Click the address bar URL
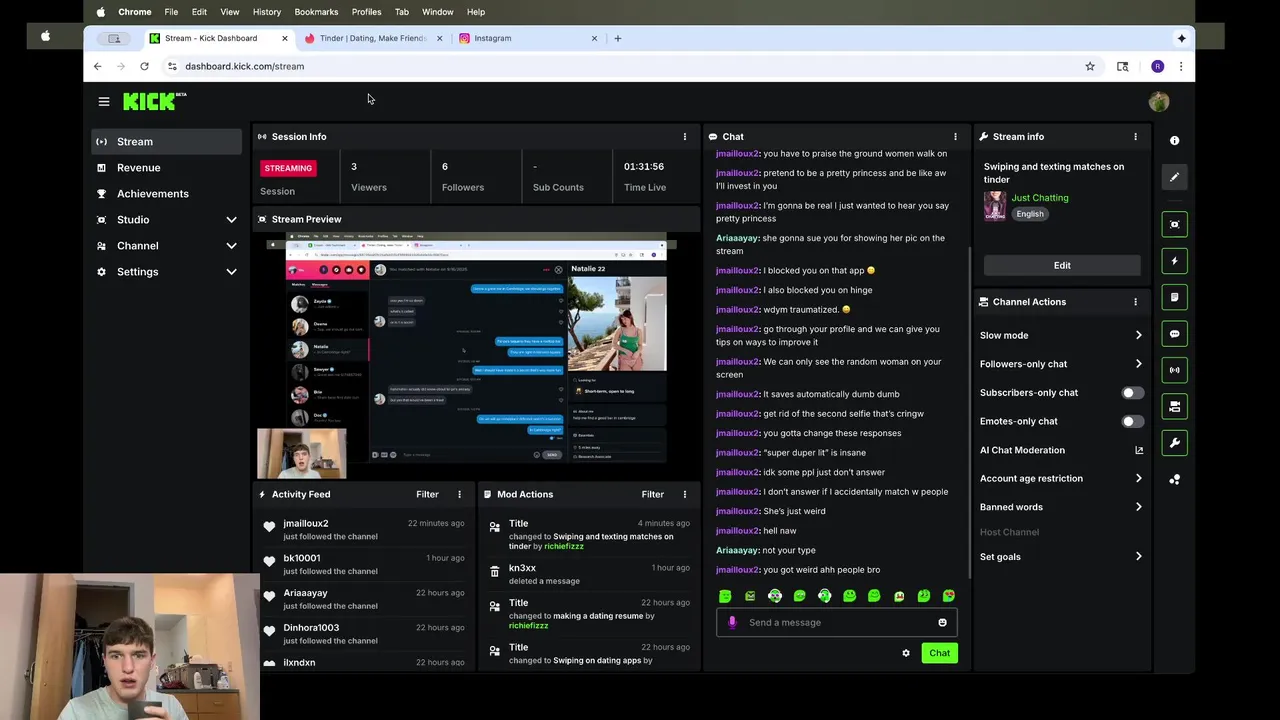The width and height of the screenshot is (1280, 720). pos(244,66)
